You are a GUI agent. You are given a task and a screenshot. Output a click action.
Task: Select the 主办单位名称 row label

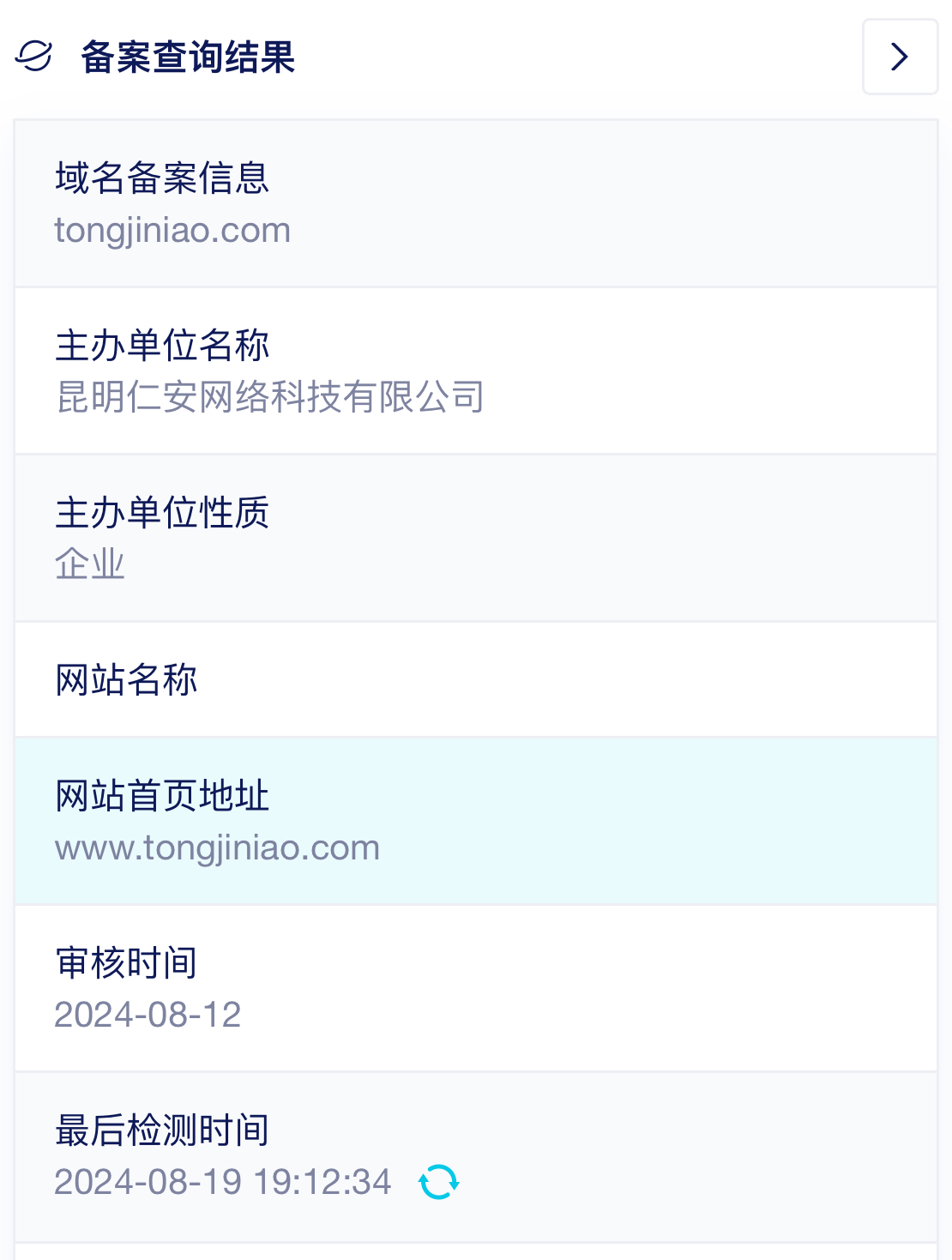[x=162, y=346]
